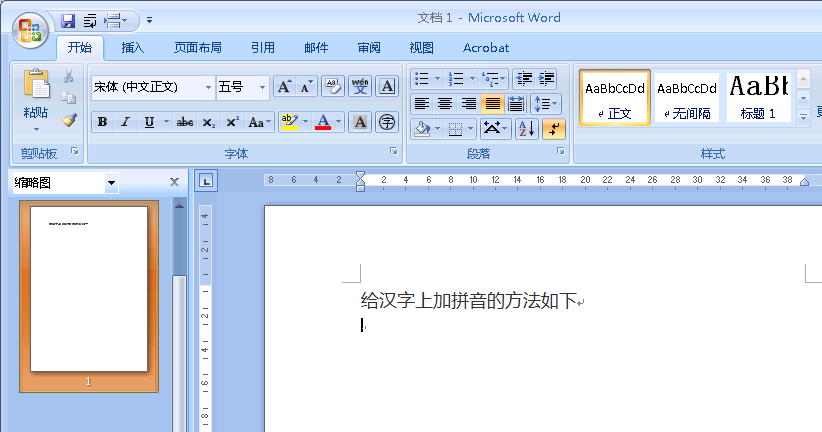Expand the 粘贴 dropdown arrow
822x432 pixels.
(36, 129)
